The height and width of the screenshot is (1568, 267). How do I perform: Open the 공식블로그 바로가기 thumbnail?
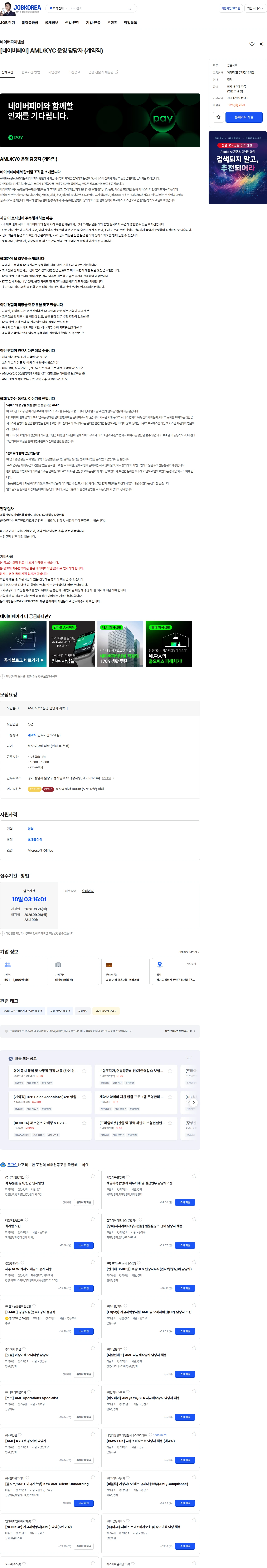coord(23,644)
